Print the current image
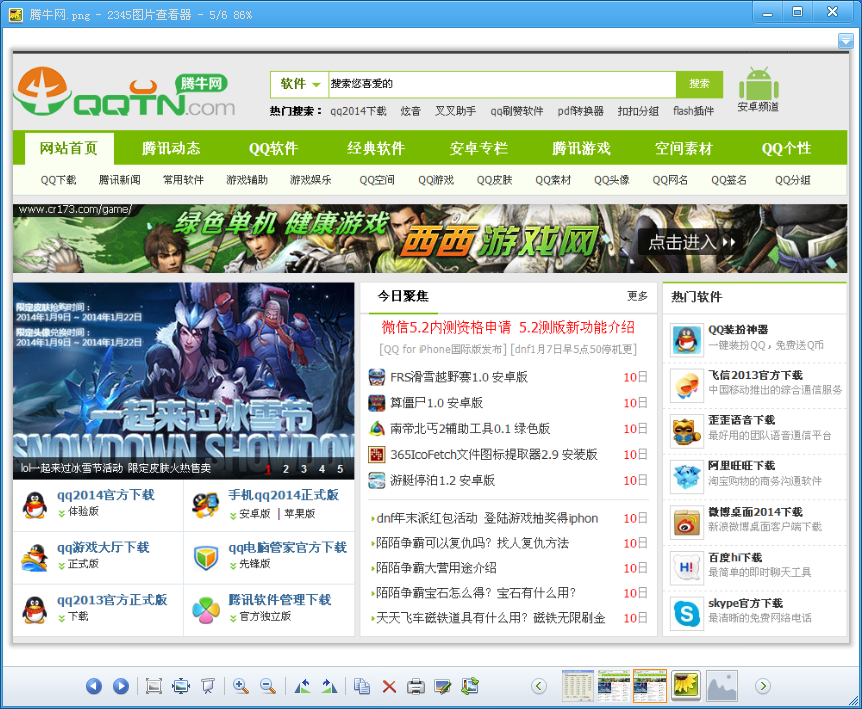This screenshot has width=862, height=709. coord(416,686)
